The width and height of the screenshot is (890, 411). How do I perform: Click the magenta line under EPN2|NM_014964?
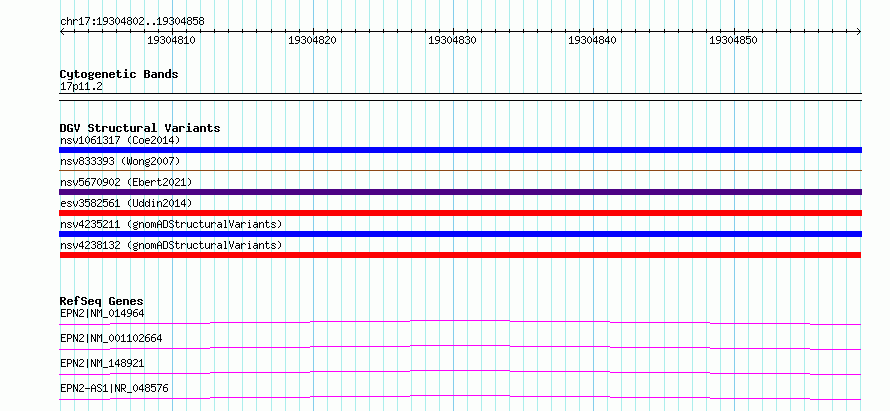[460, 322]
